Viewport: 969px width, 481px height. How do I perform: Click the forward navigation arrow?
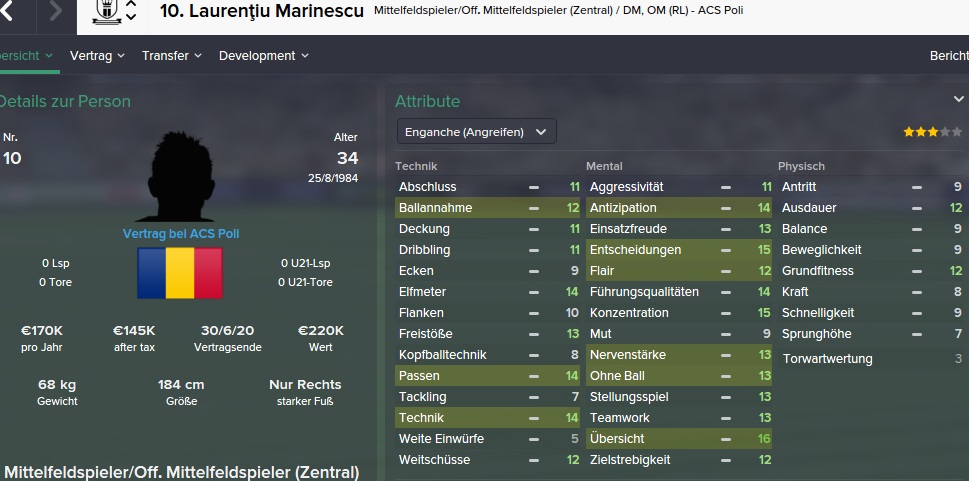56,11
